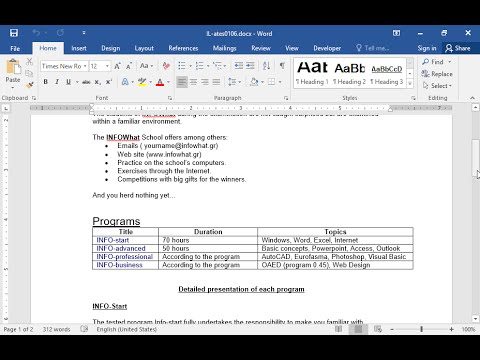Click the Find magnifier button

tap(433, 62)
